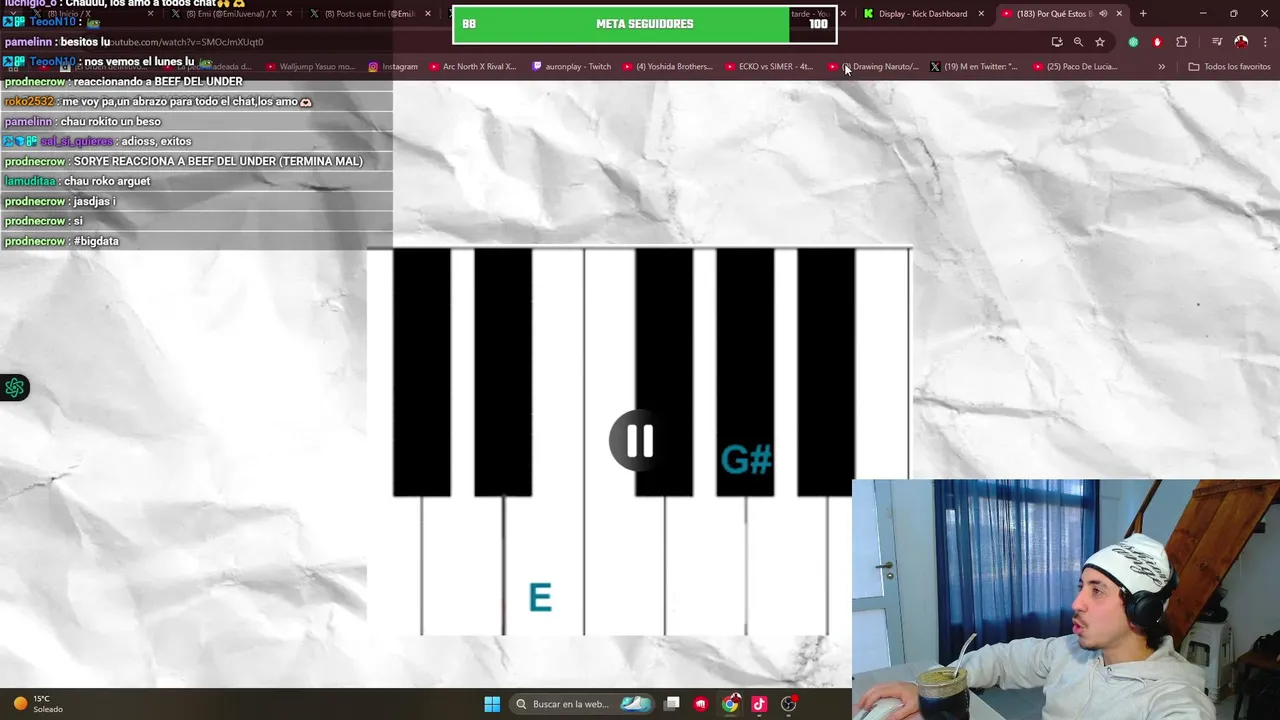Mute the YouTube tab via its speaker icon
The height and width of the screenshot is (720, 1280).
tap(1103, 14)
